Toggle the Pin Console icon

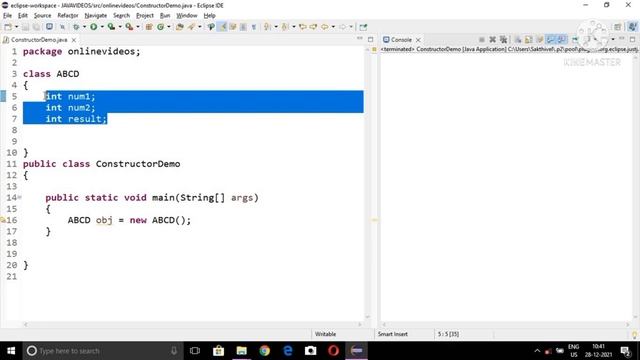click(575, 40)
